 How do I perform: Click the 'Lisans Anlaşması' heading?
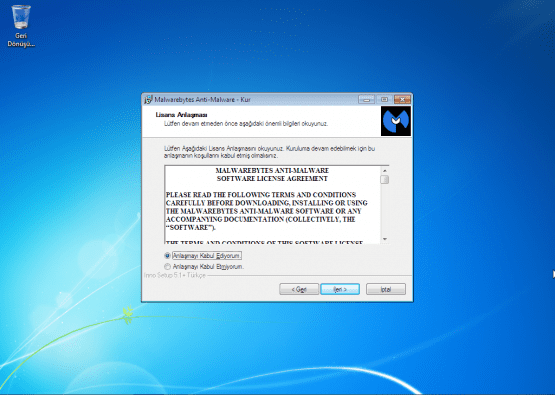(181, 115)
